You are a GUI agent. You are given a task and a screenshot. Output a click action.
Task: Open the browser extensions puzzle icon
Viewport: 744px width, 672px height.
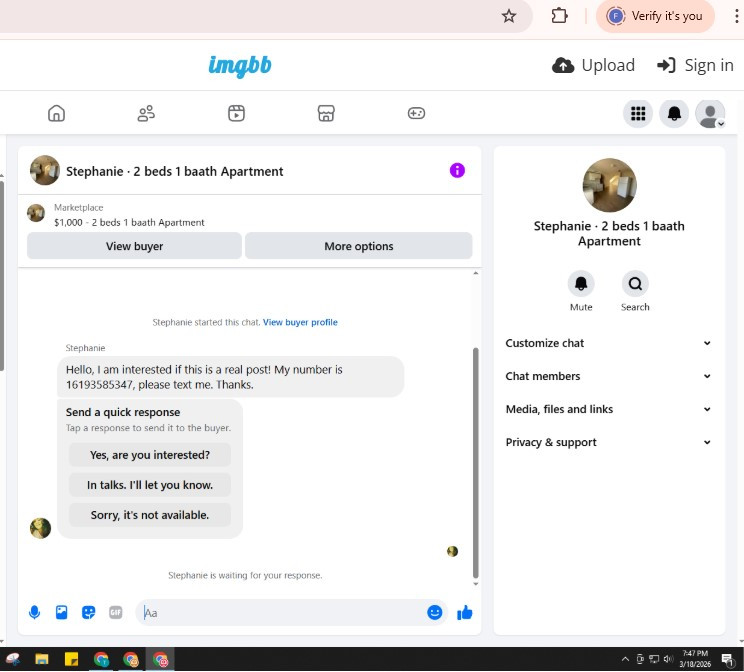tap(559, 16)
